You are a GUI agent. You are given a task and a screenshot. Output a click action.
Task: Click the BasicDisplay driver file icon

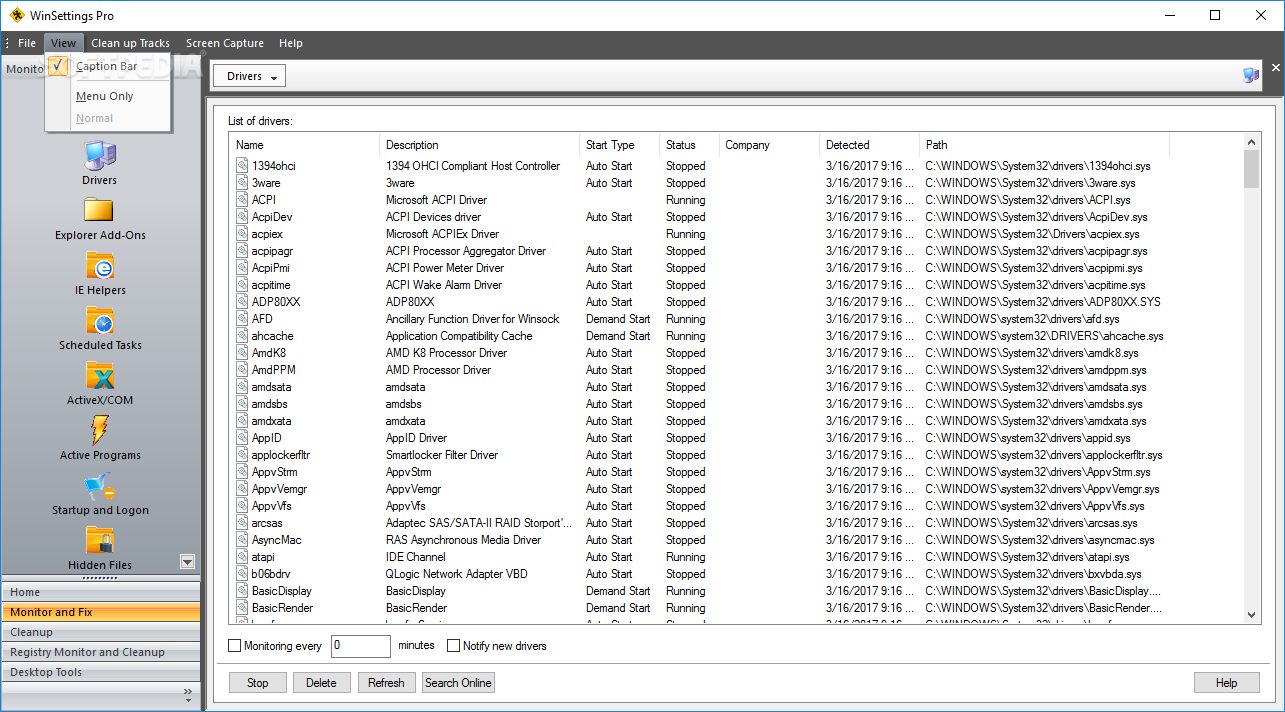point(242,591)
